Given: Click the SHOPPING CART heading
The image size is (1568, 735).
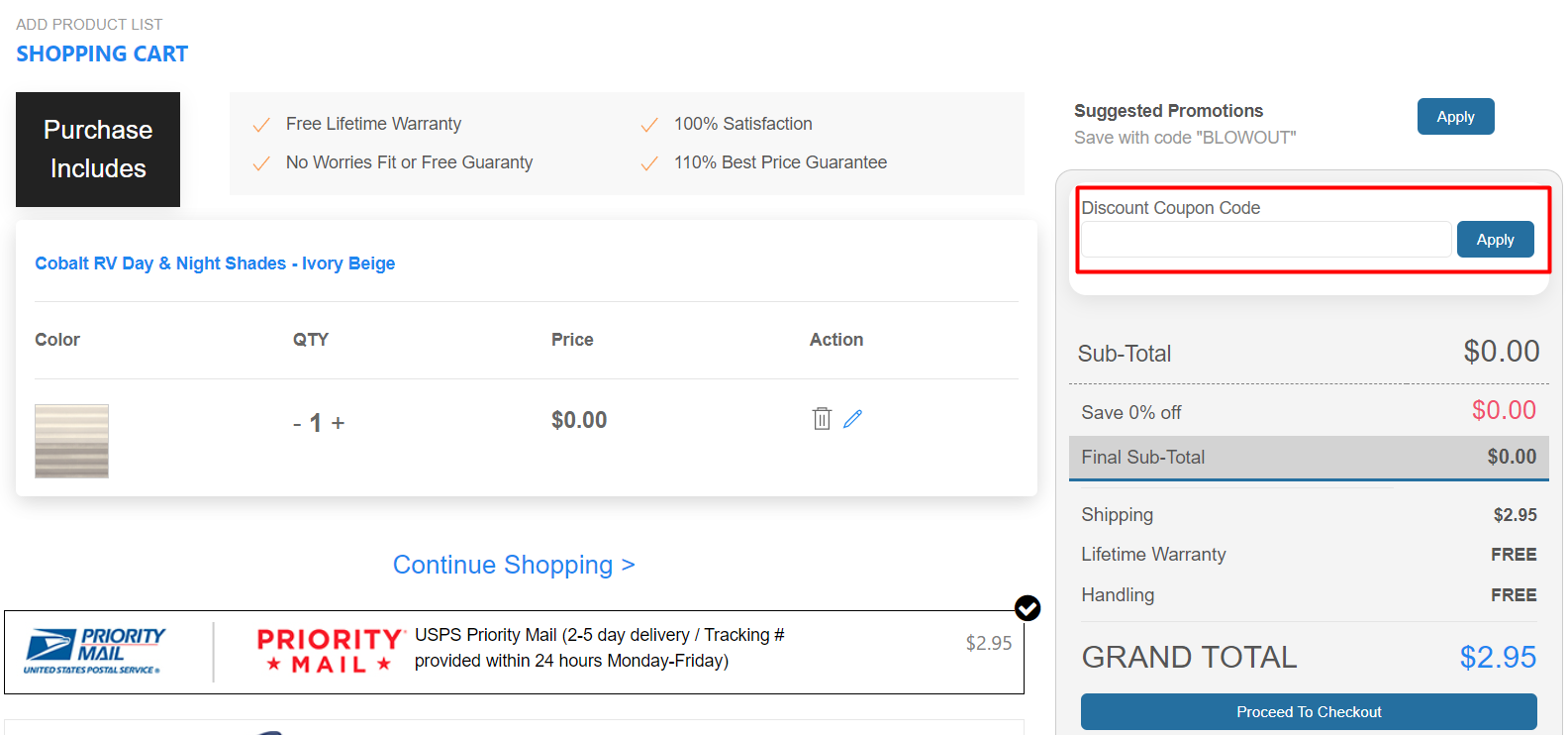Looking at the screenshot, I should click(102, 54).
